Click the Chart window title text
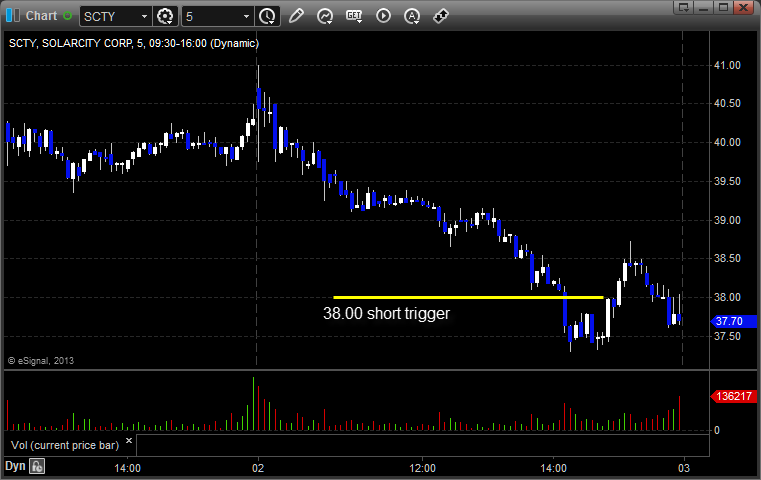 tap(41, 16)
